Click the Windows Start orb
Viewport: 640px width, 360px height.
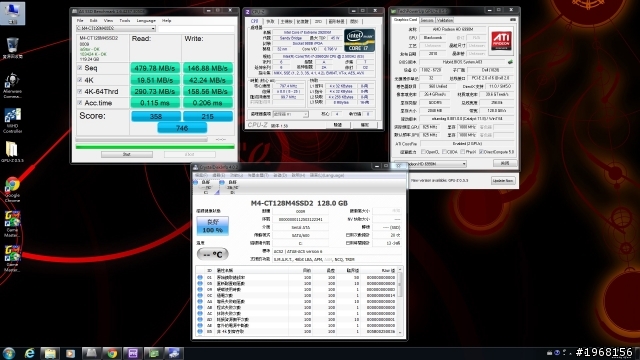tap(9, 353)
